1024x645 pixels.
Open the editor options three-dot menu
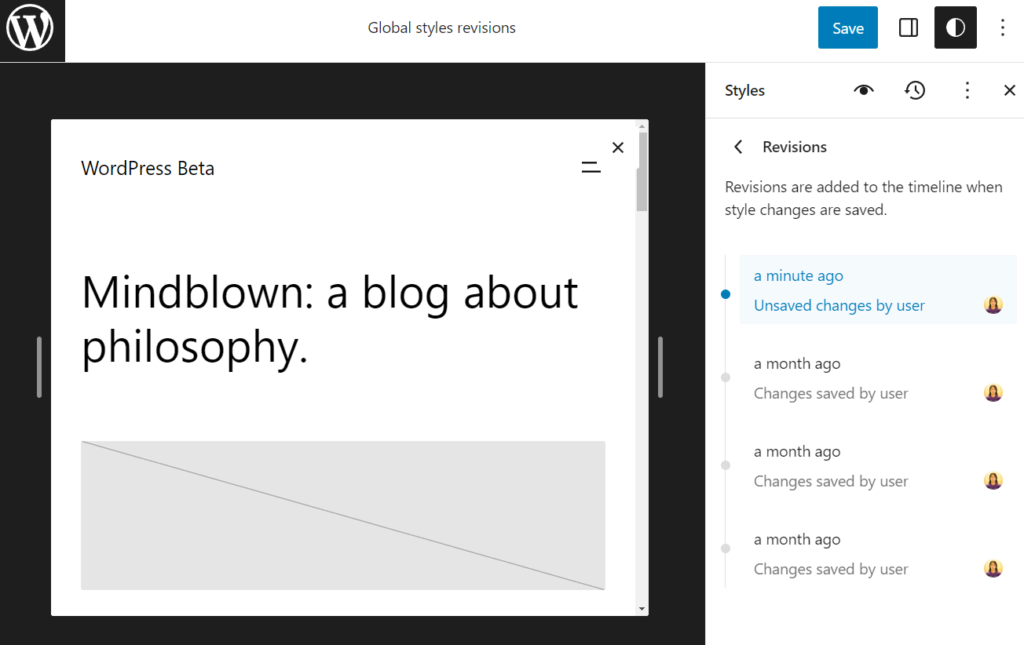coord(1002,27)
